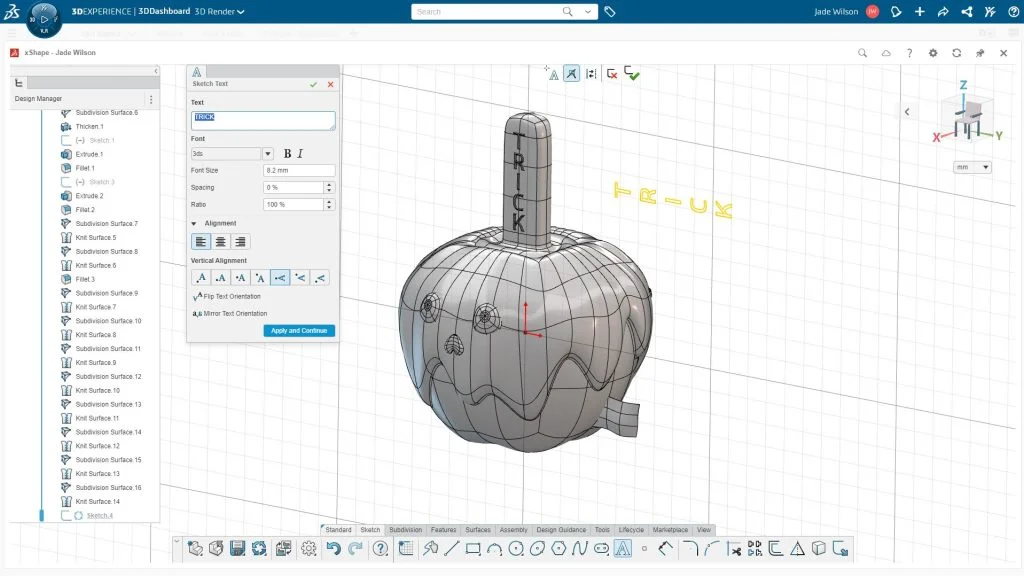
Task: Open the Features tab
Action: pyautogui.click(x=444, y=530)
